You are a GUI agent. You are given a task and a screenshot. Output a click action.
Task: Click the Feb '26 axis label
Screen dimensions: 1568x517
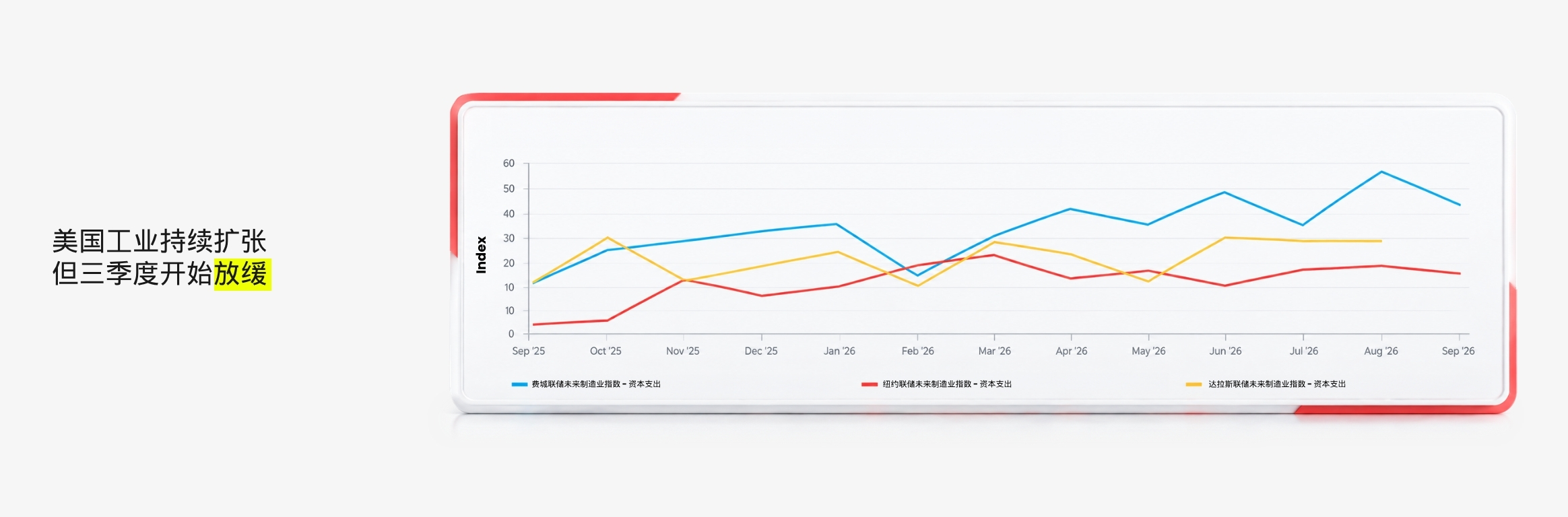coord(917,351)
